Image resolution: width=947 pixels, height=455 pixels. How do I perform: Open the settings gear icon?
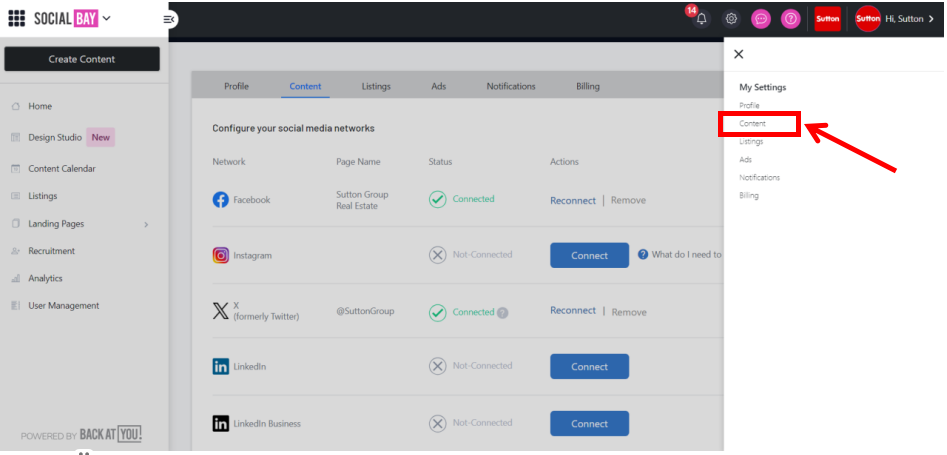tap(731, 19)
